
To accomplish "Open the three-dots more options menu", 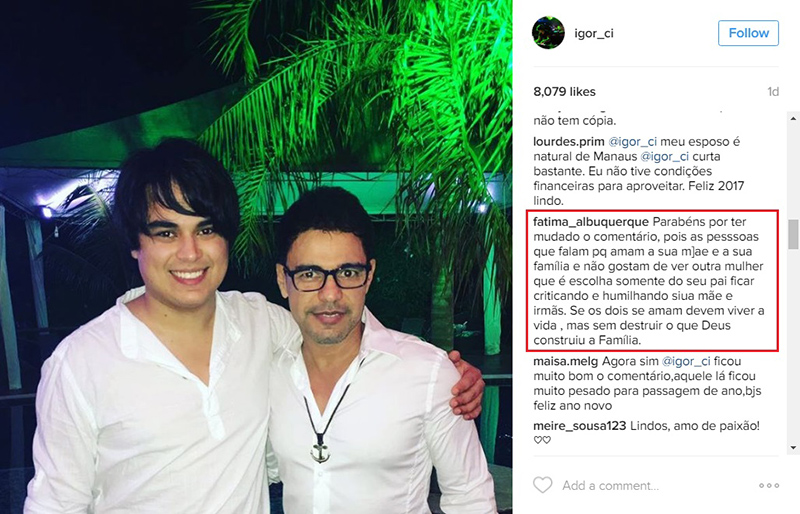I will 768,485.
